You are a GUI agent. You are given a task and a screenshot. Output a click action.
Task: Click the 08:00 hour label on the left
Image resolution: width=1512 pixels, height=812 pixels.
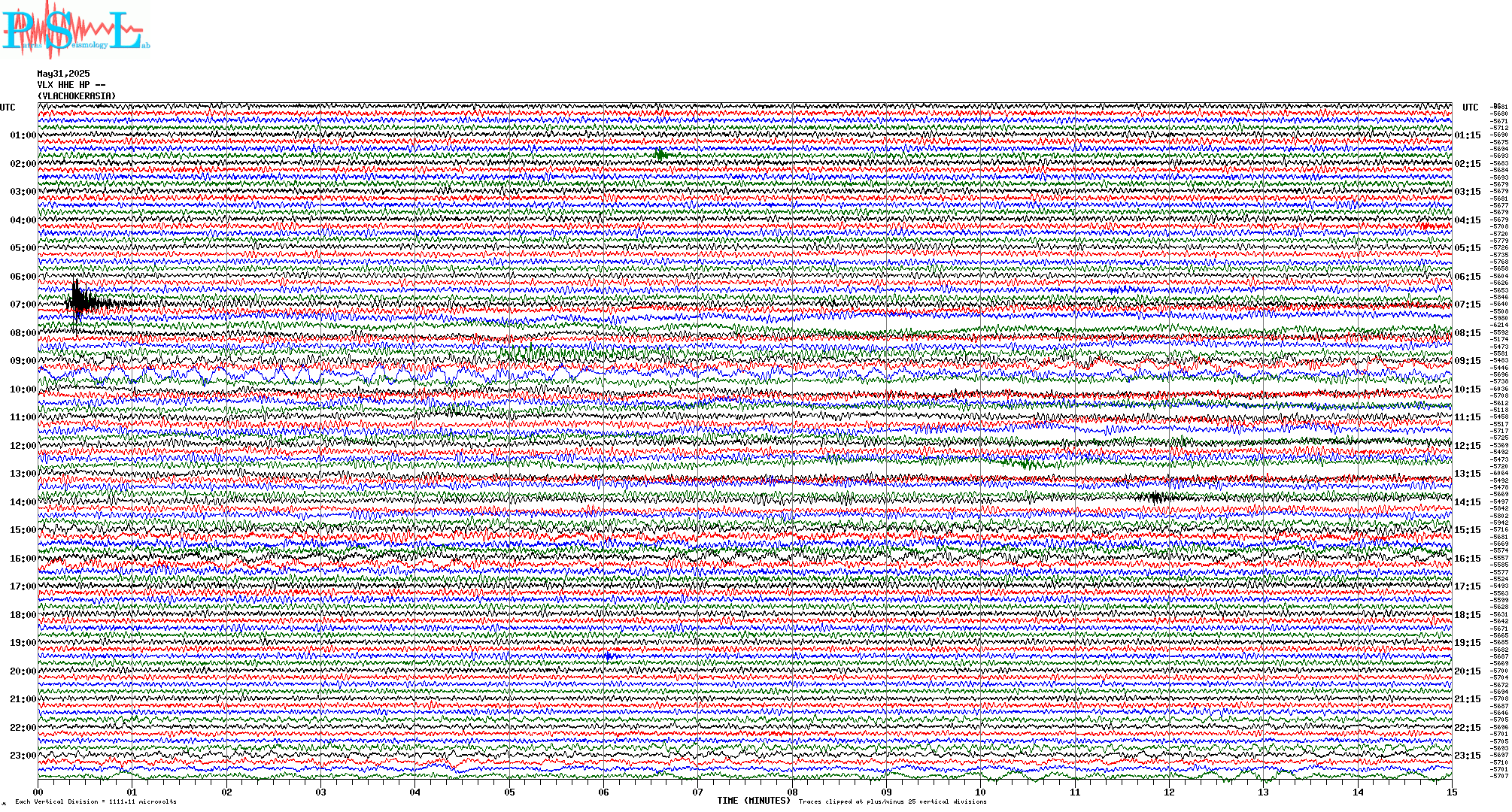point(23,333)
